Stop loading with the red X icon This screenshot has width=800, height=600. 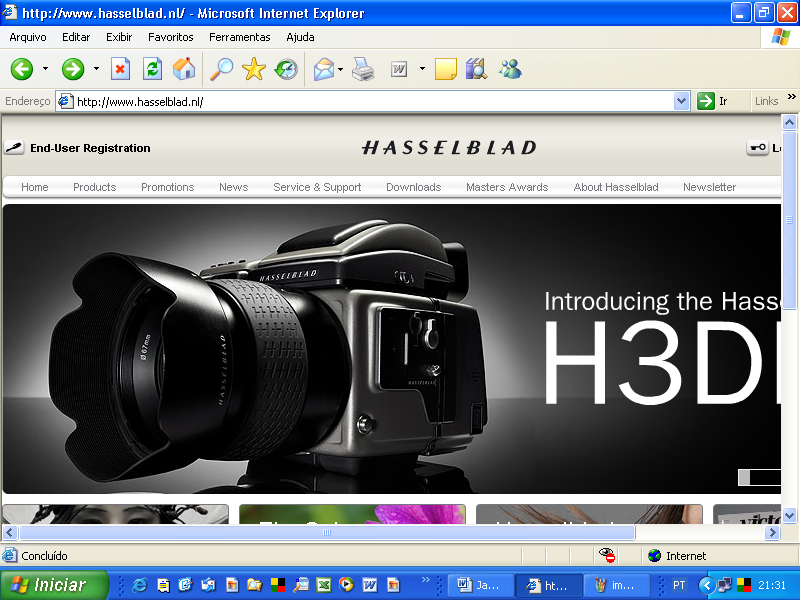[x=120, y=69]
